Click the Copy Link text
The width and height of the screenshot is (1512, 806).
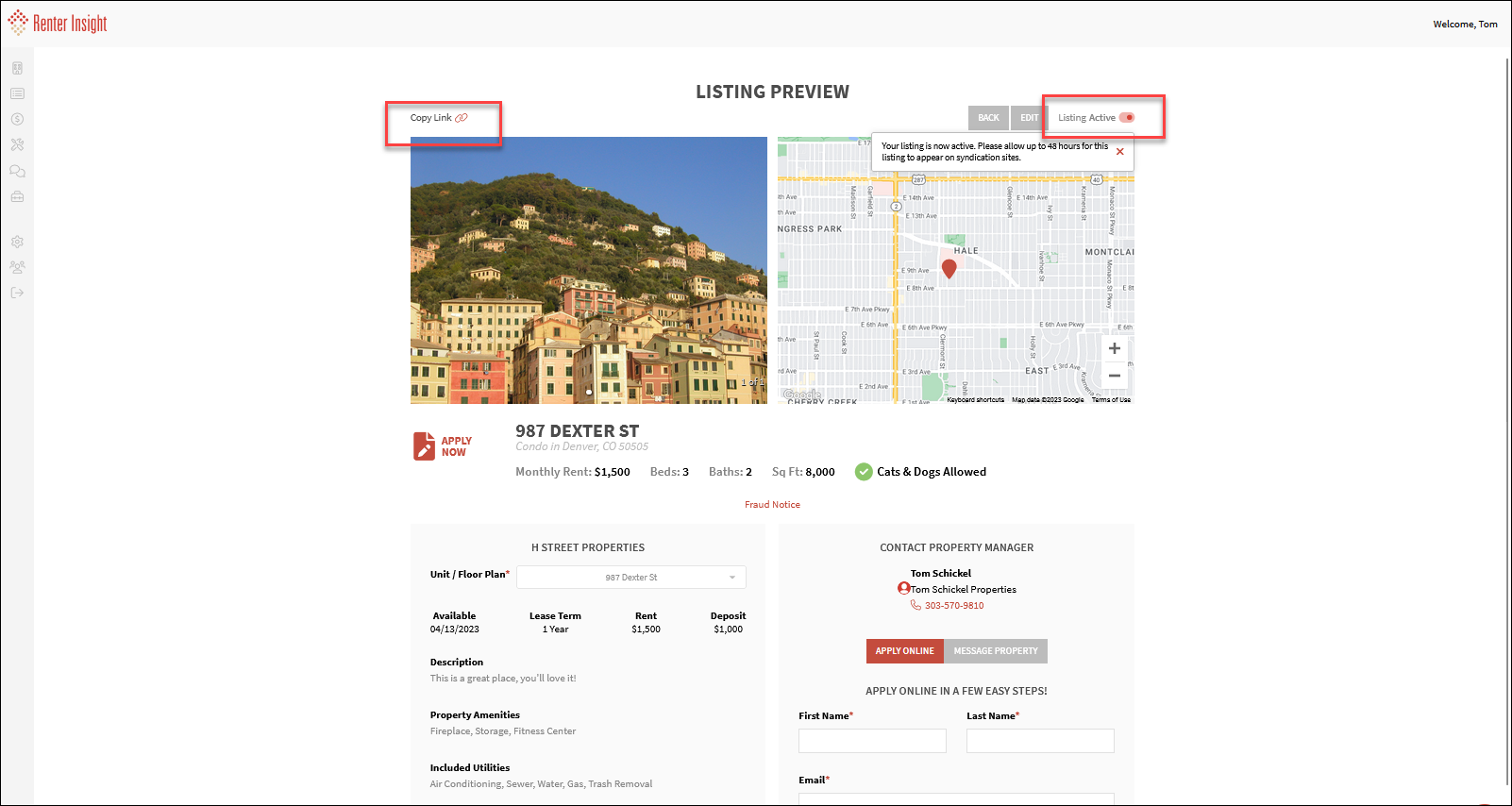tap(430, 118)
